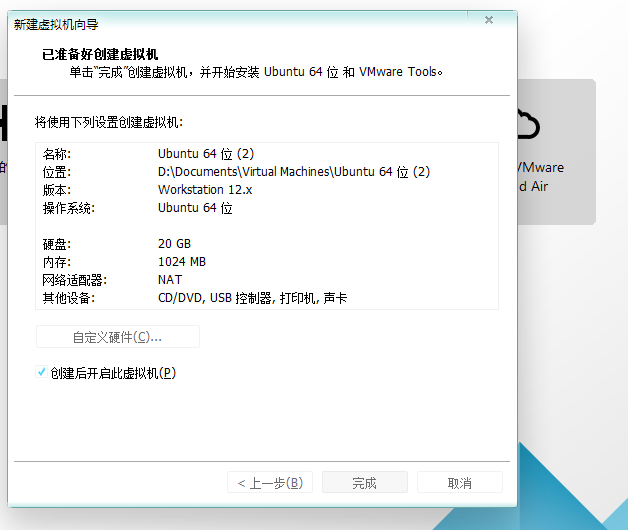This screenshot has width=628, height=530.
Task: Click the 将使用下列设置创建虚拟机 text
Action: (x=109, y=122)
